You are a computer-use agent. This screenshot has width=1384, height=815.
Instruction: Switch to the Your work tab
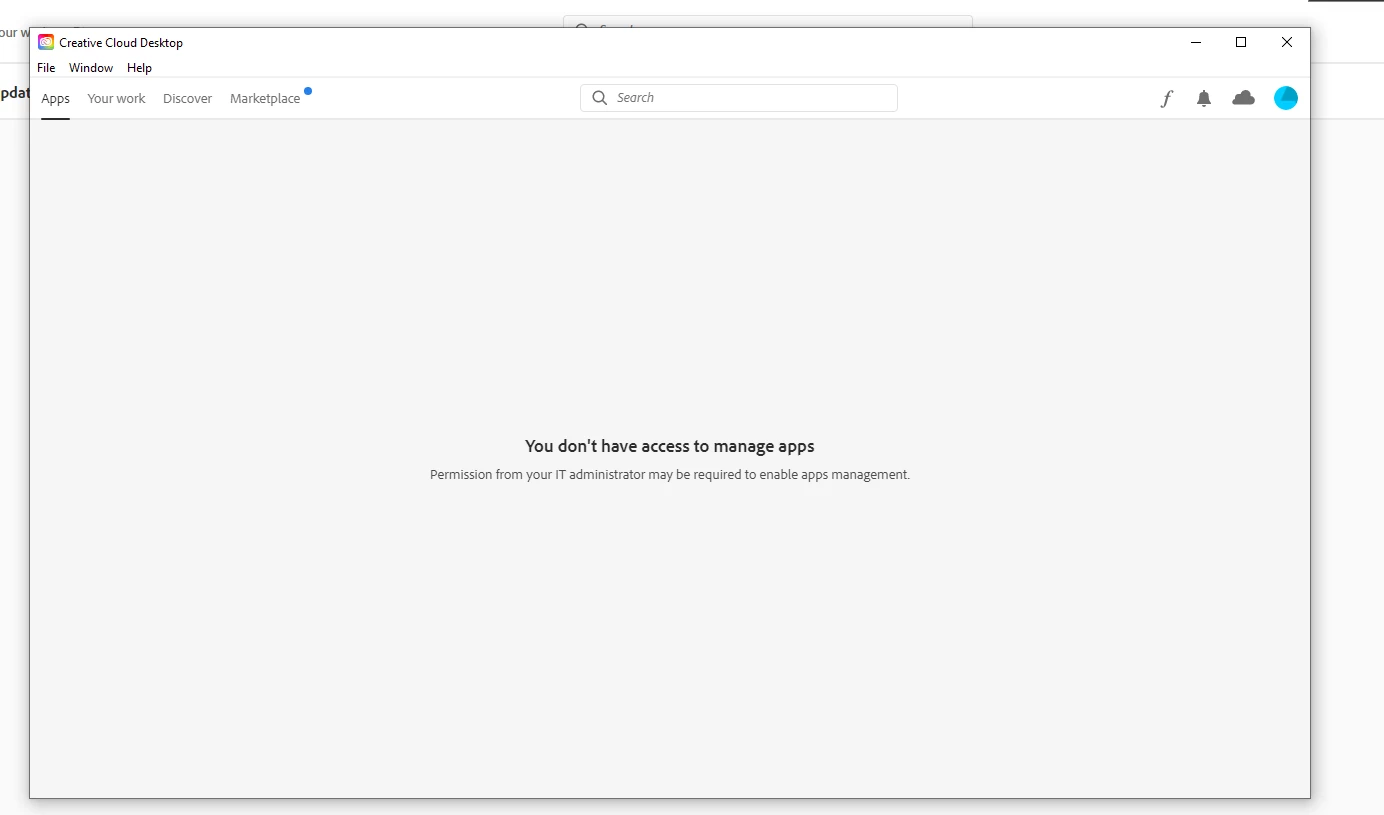click(116, 98)
